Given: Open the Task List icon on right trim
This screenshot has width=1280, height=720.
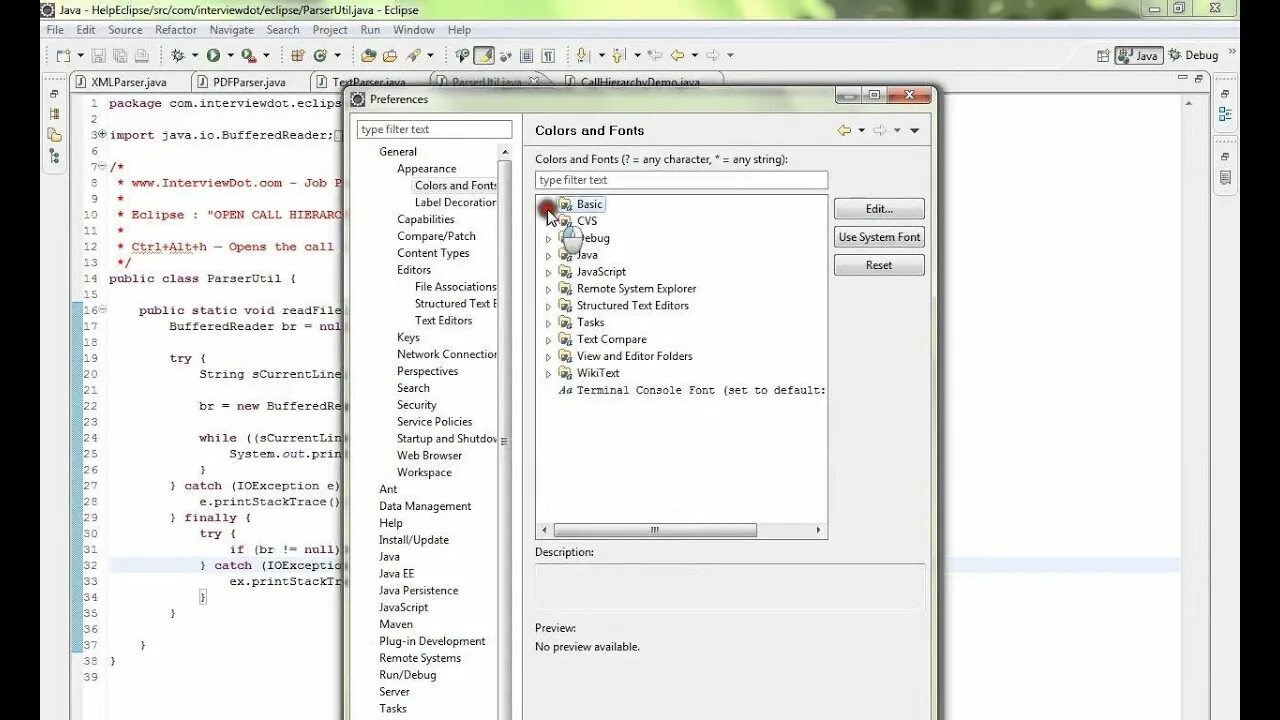Looking at the screenshot, I should [x=1225, y=178].
